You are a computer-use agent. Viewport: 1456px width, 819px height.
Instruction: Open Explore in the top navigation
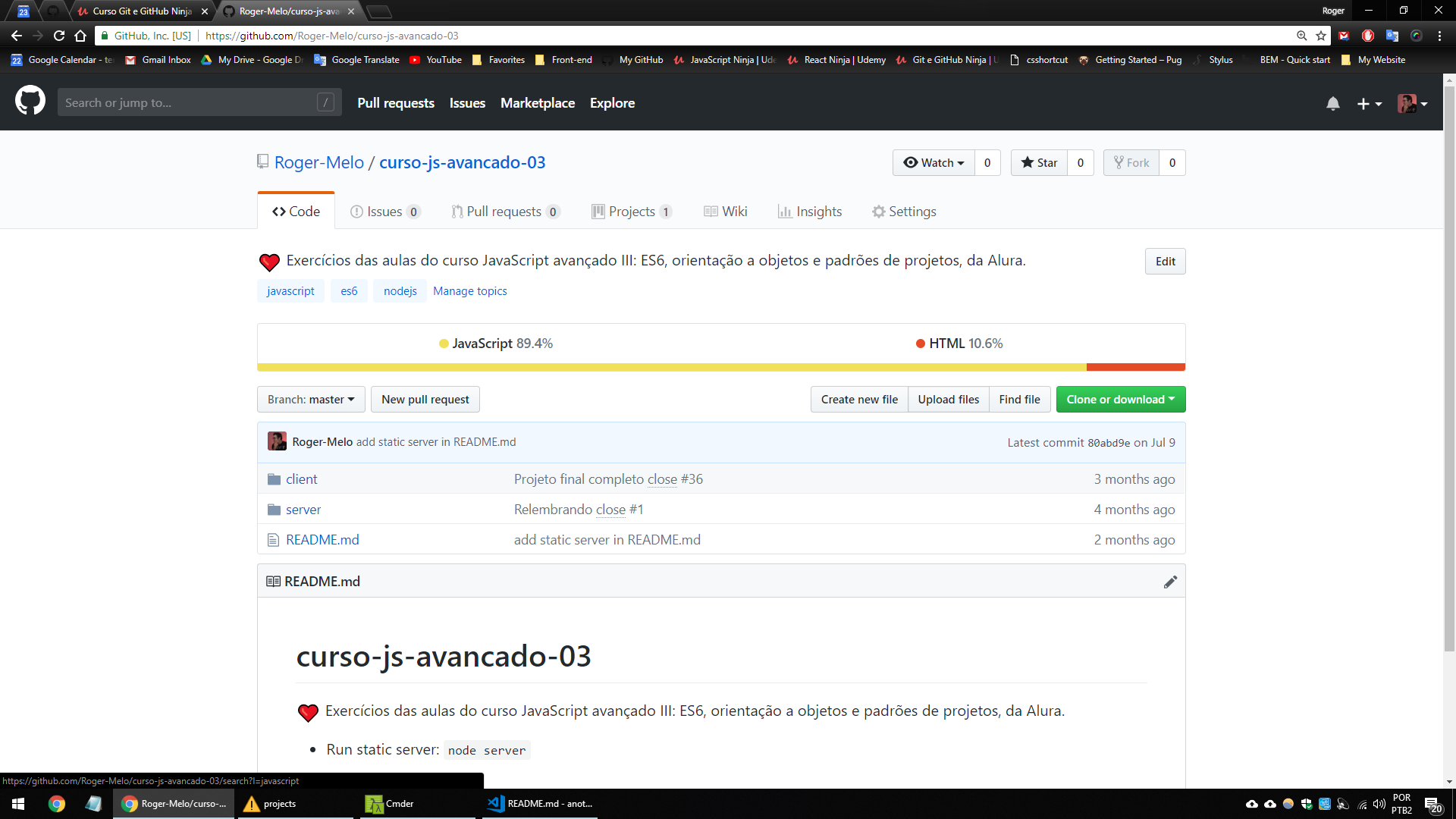pyautogui.click(x=612, y=103)
